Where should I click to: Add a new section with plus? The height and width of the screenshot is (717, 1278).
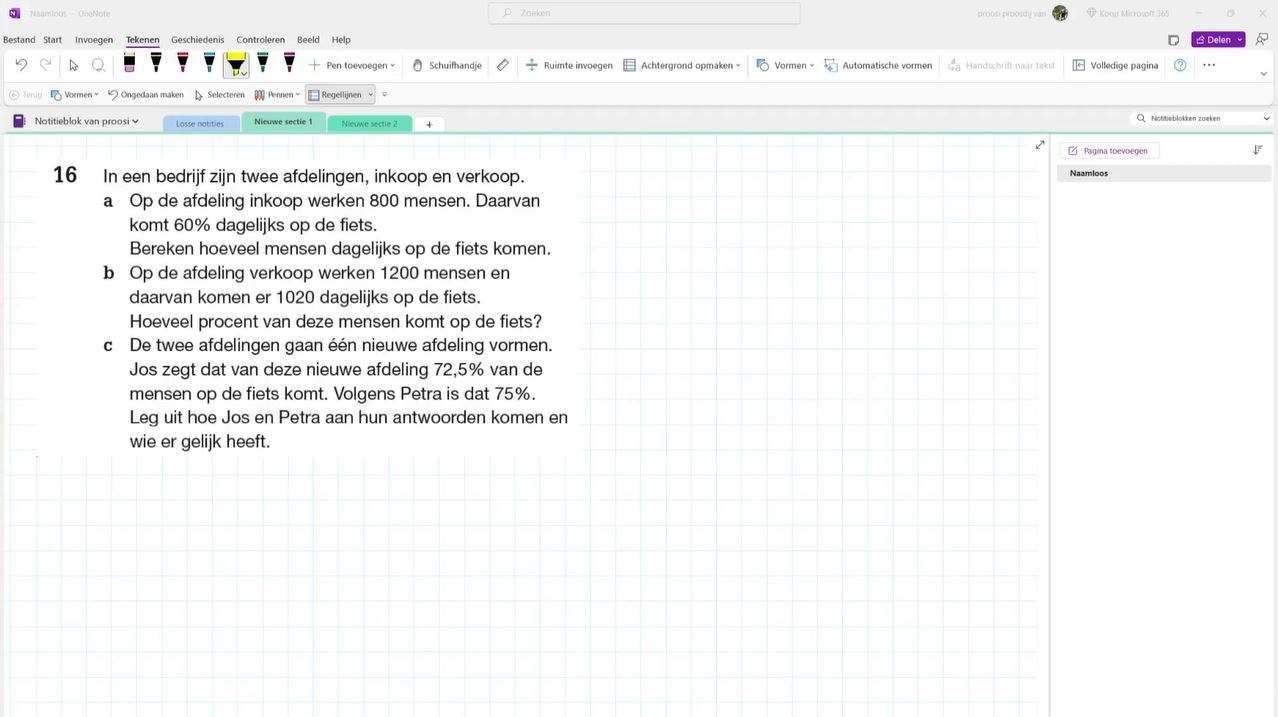429,124
